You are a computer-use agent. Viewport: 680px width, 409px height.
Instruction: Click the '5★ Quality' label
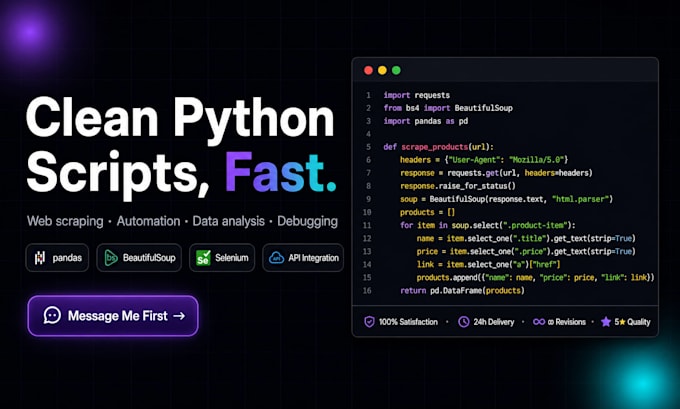(x=632, y=322)
